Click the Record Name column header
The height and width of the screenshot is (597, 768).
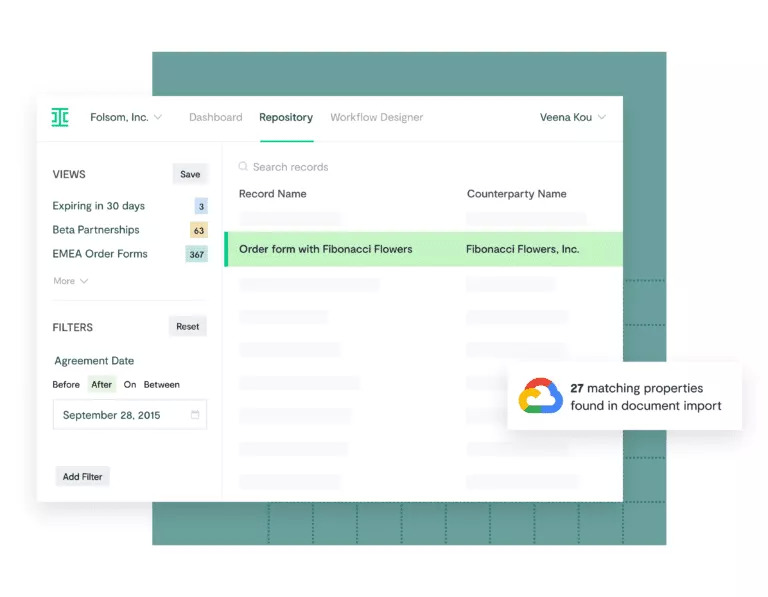[273, 193]
